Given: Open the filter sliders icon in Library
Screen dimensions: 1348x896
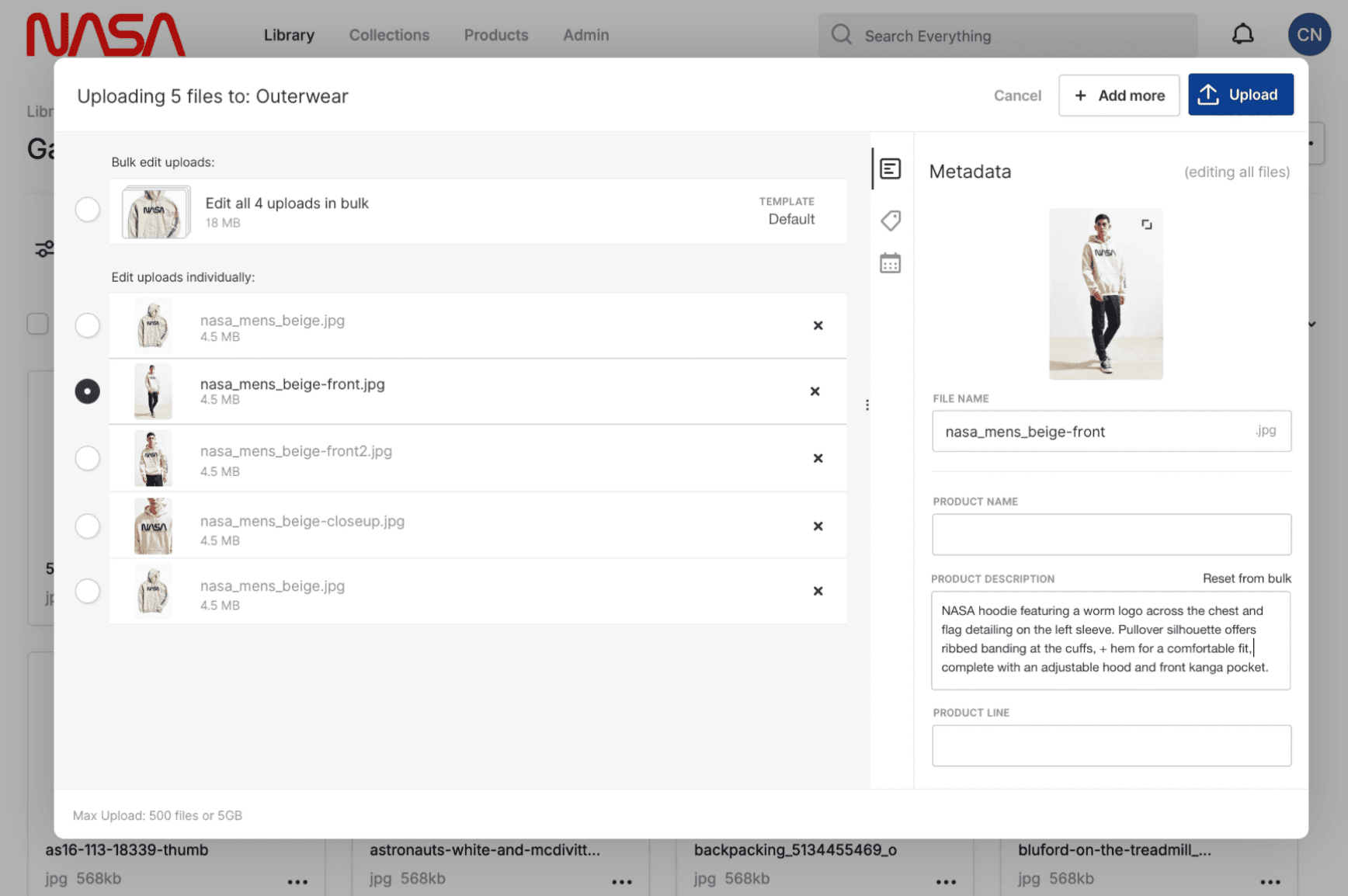Looking at the screenshot, I should (x=44, y=248).
